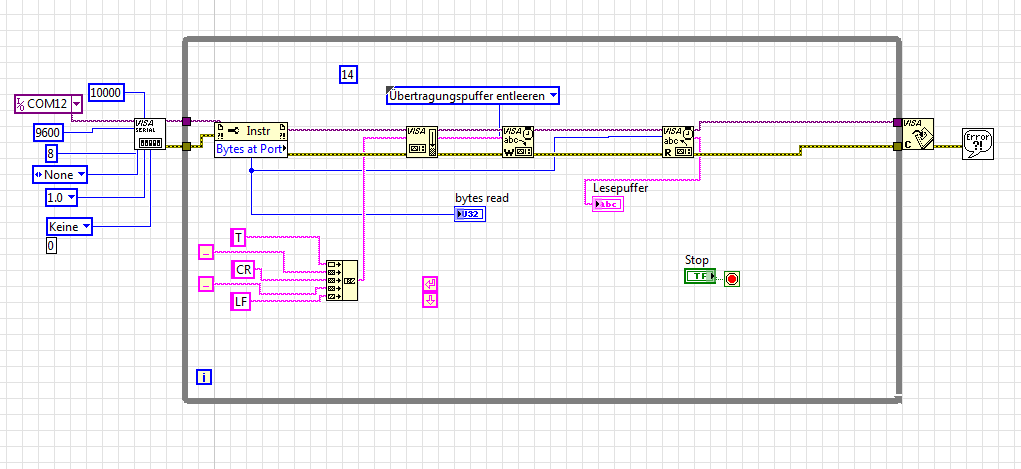Open the COM12 VISA resource dropdown
Image resolution: width=1021 pixels, height=469 pixels.
click(77, 104)
